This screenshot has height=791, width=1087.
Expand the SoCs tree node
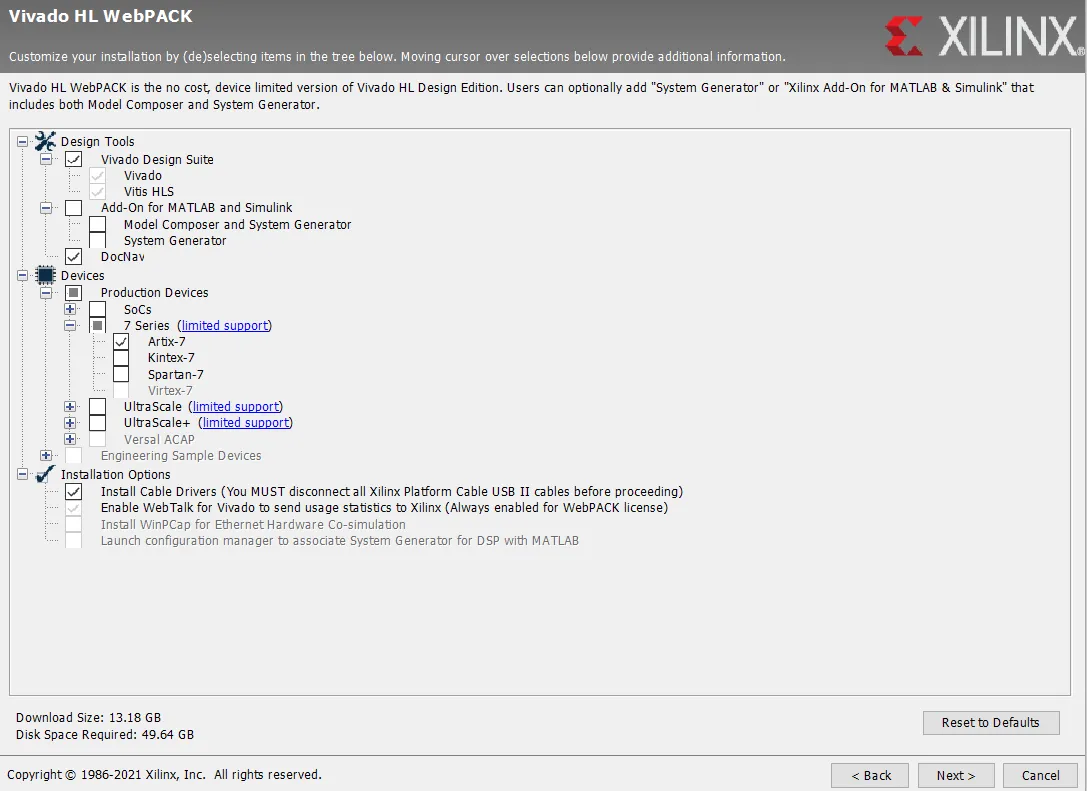70,309
